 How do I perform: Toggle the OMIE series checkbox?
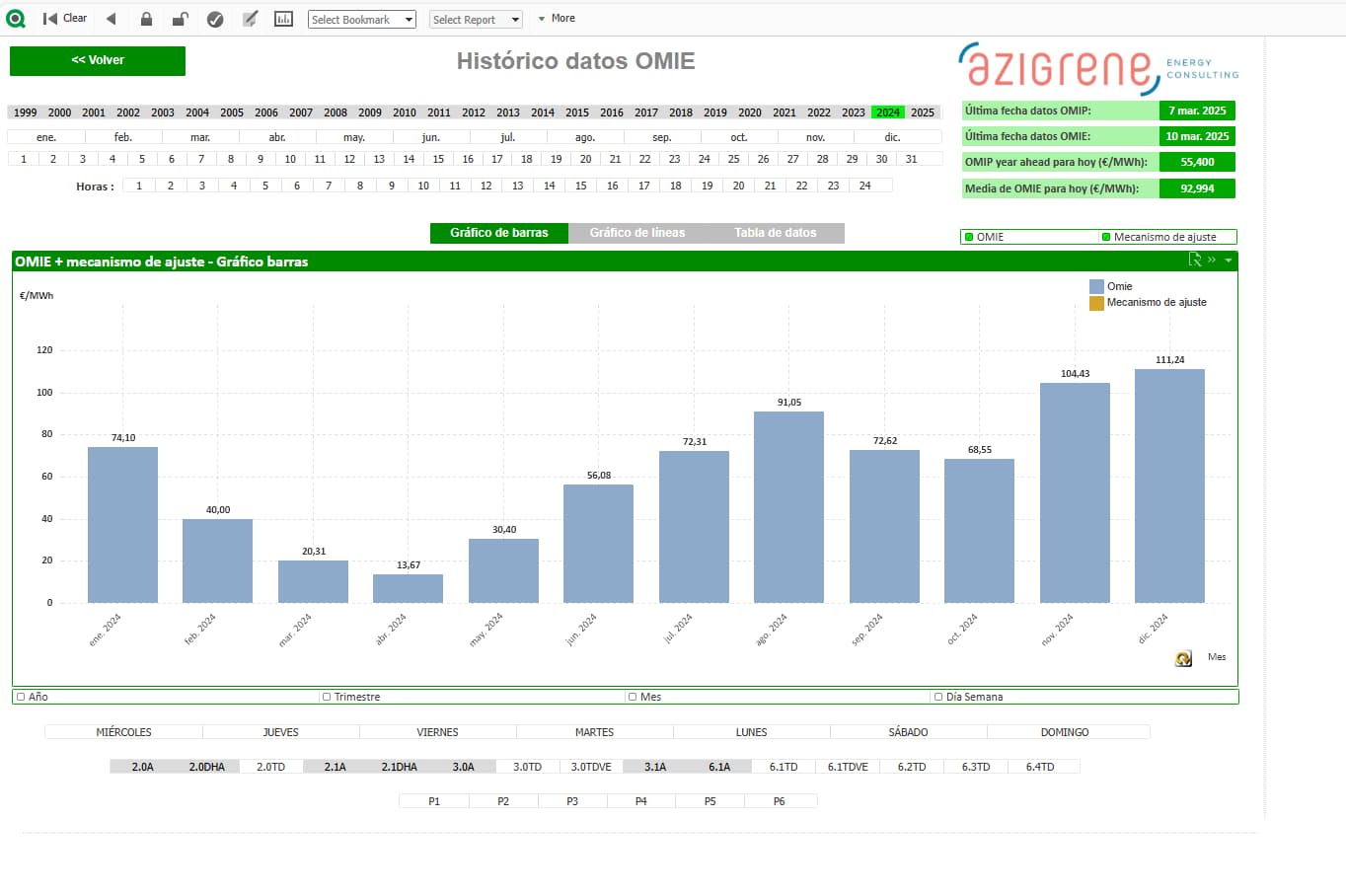969,237
